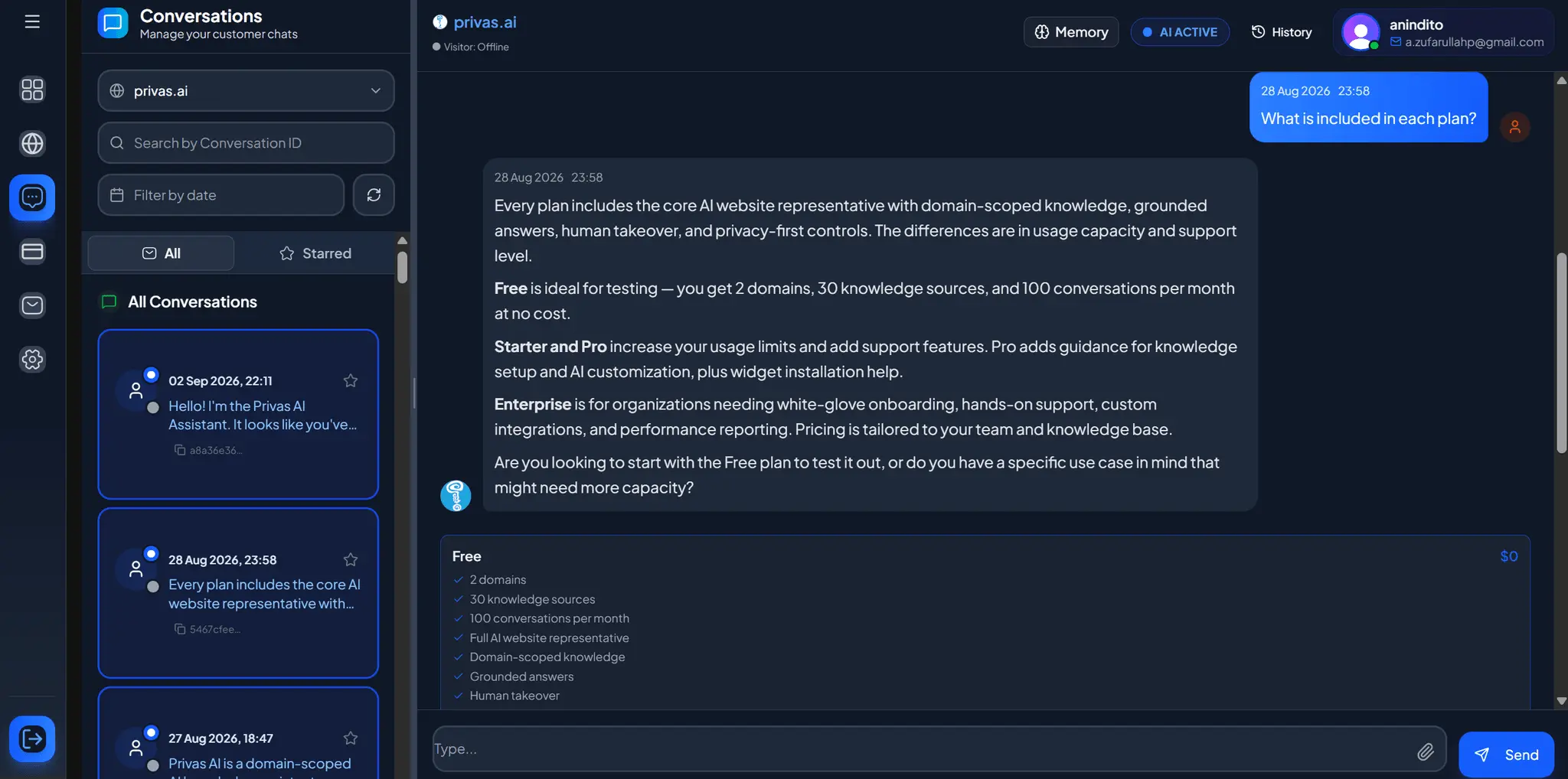The height and width of the screenshot is (779, 1568).
Task: Click the privas.ai header title
Action: click(x=485, y=22)
